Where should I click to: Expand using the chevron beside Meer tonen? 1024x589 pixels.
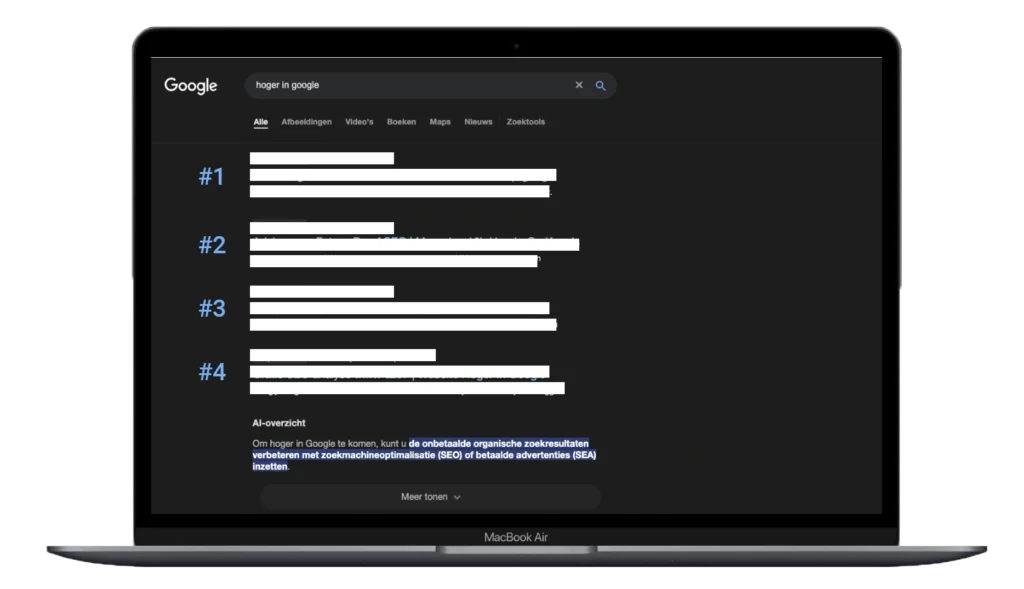click(457, 497)
